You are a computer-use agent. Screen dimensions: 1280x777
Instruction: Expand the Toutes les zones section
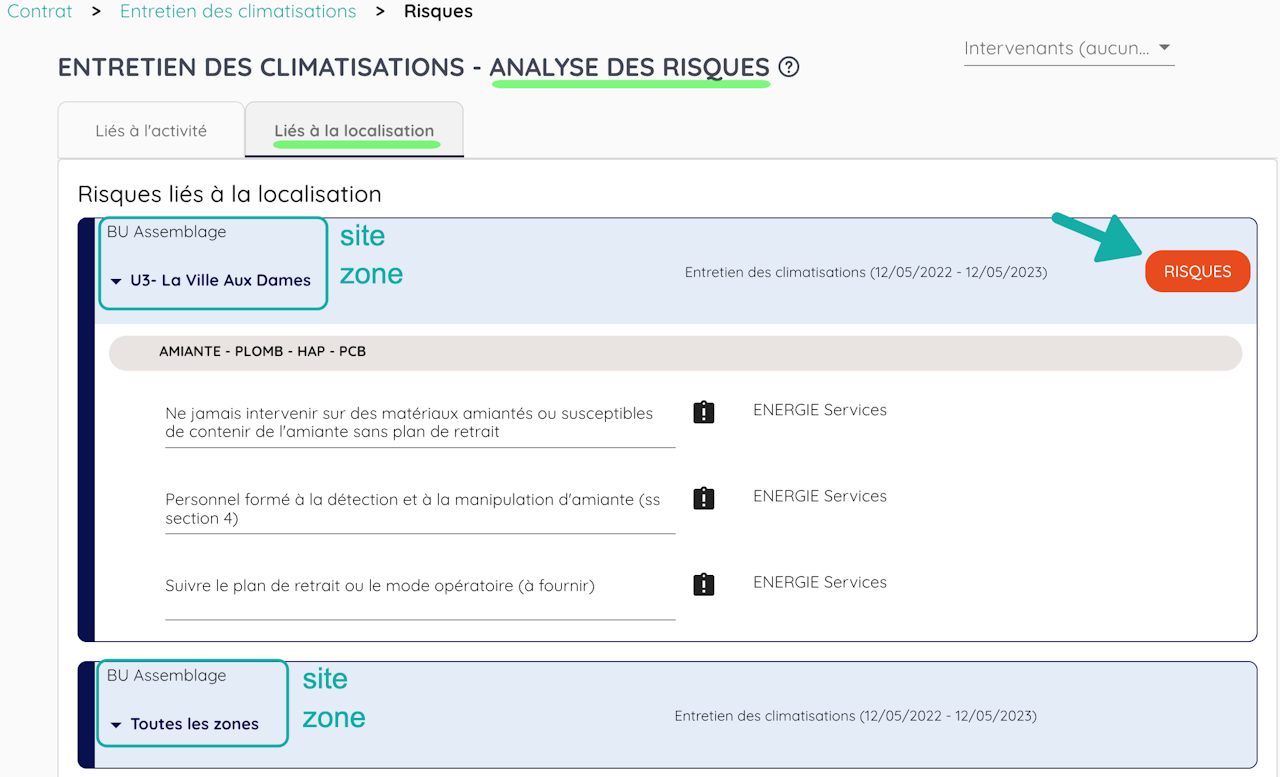tap(116, 725)
